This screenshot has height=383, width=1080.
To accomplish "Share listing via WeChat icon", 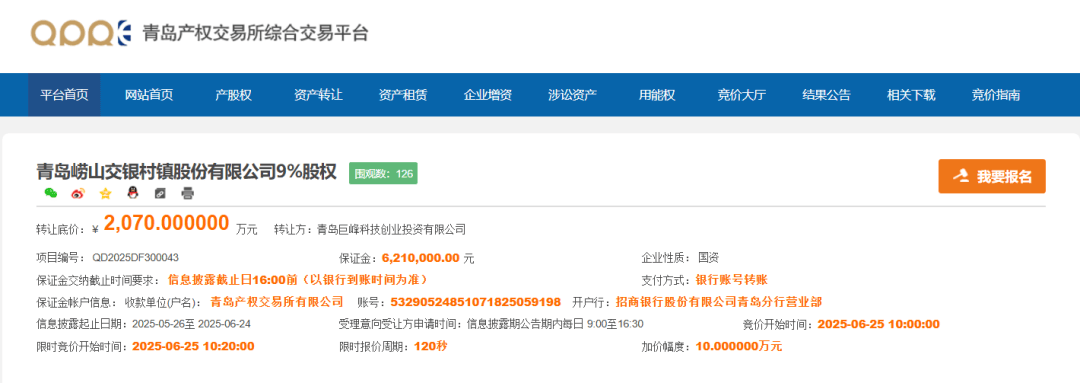I will pos(50,193).
